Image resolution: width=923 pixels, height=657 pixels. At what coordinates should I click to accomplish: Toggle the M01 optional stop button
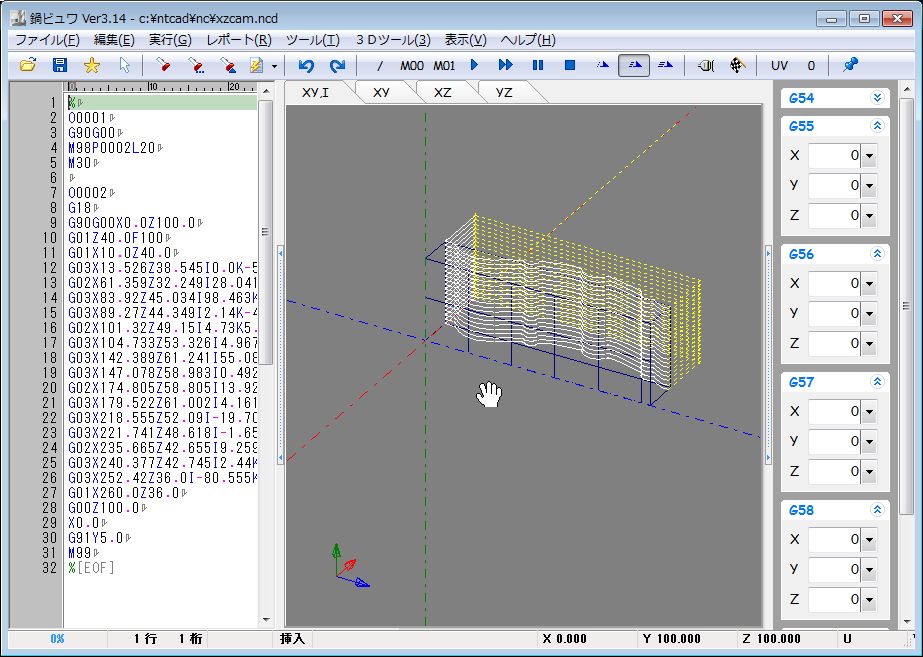[444, 65]
